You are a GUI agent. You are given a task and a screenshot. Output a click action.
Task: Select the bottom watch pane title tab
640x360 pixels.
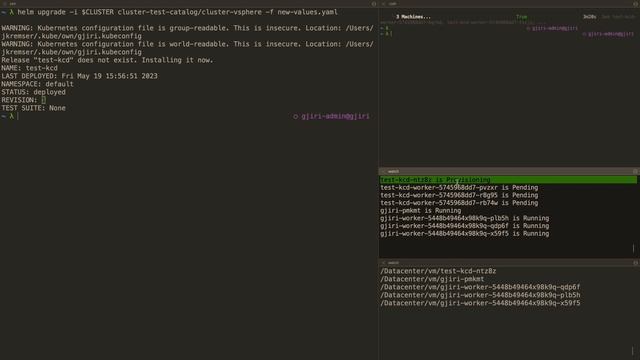(x=393, y=263)
